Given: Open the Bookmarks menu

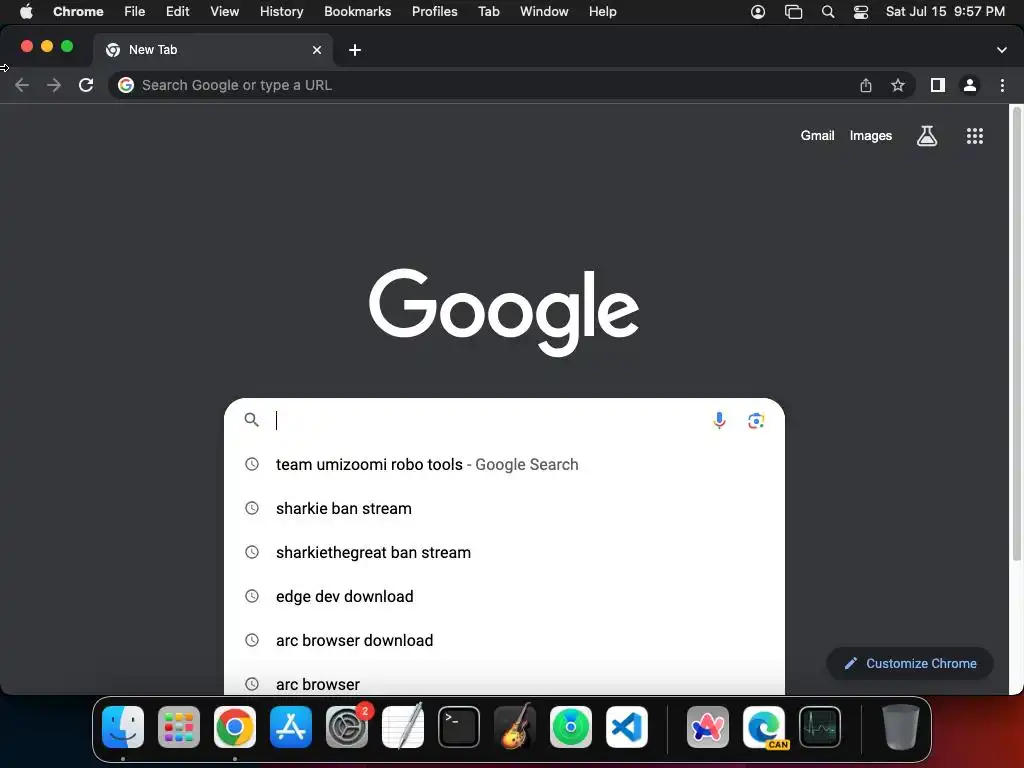Looking at the screenshot, I should [x=357, y=11].
